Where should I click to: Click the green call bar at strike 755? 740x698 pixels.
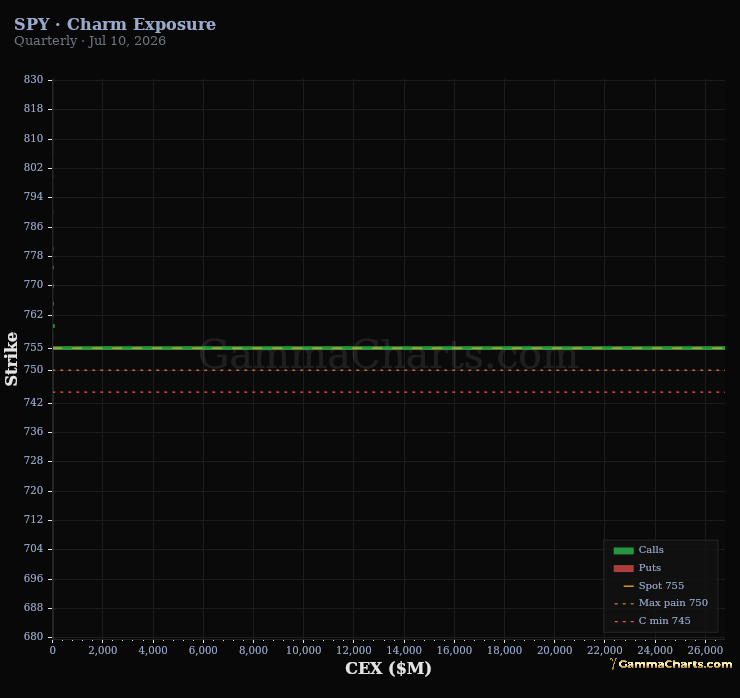tap(389, 348)
